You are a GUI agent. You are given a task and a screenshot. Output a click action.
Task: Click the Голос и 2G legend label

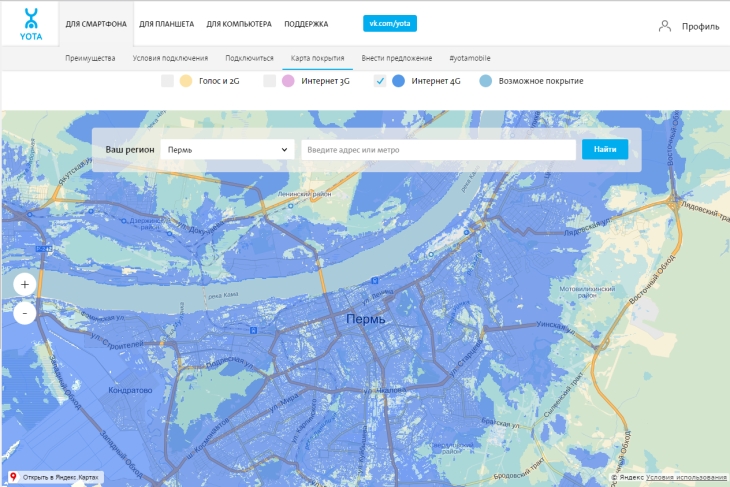pyautogui.click(x=219, y=81)
